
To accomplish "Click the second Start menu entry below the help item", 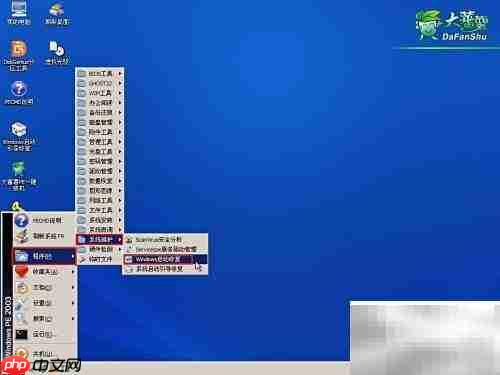I will tap(44, 236).
